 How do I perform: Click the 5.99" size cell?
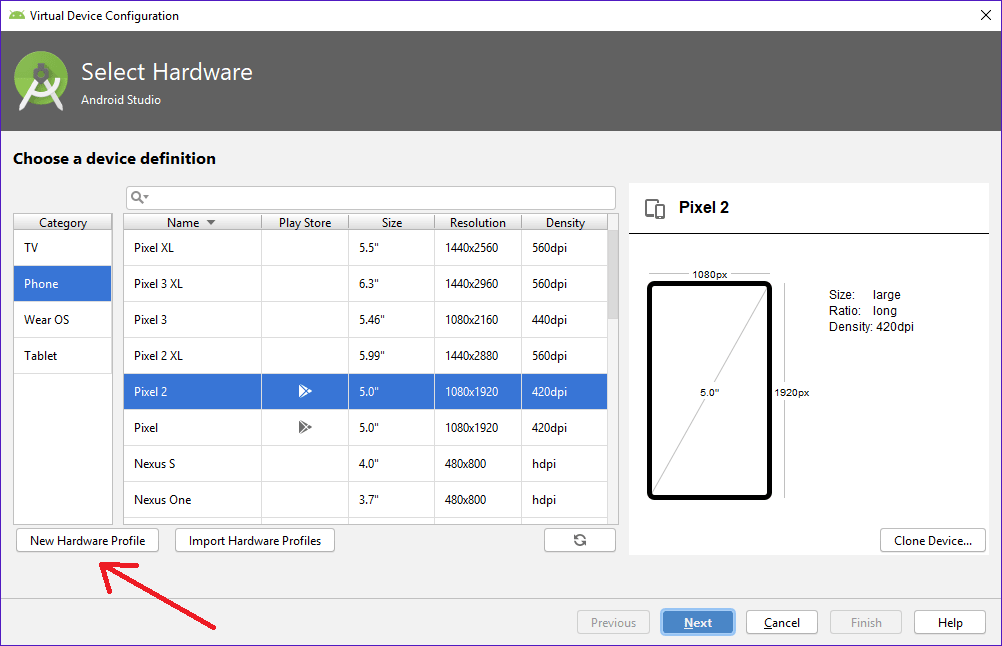point(392,355)
